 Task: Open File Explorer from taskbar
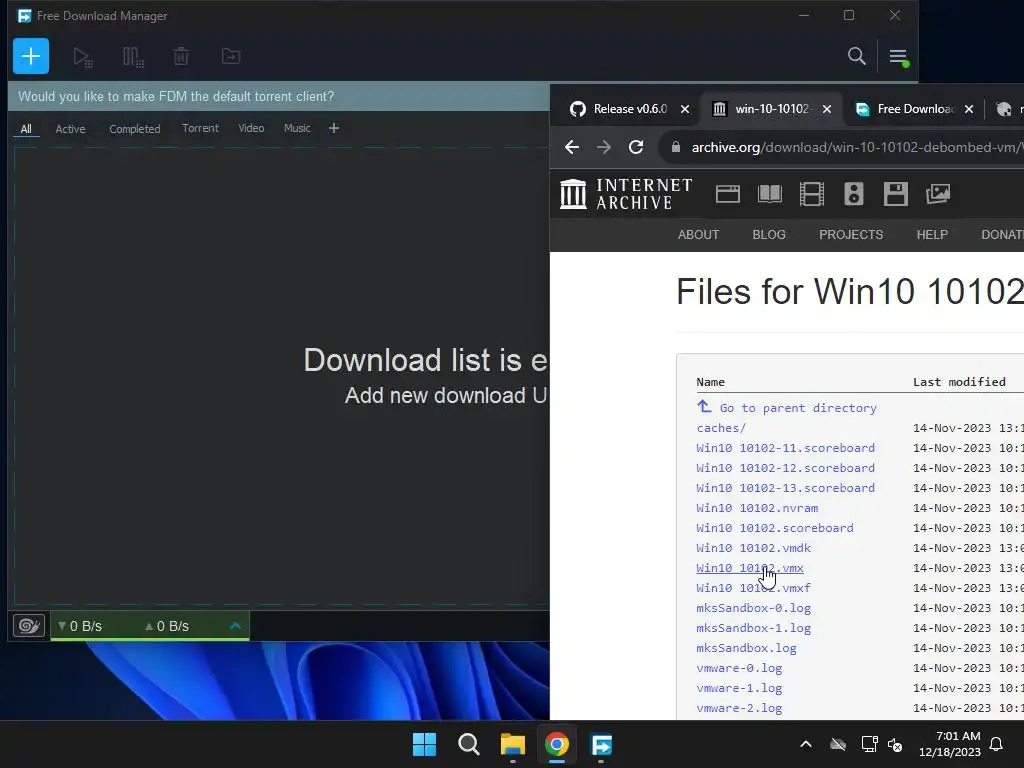[513, 744]
